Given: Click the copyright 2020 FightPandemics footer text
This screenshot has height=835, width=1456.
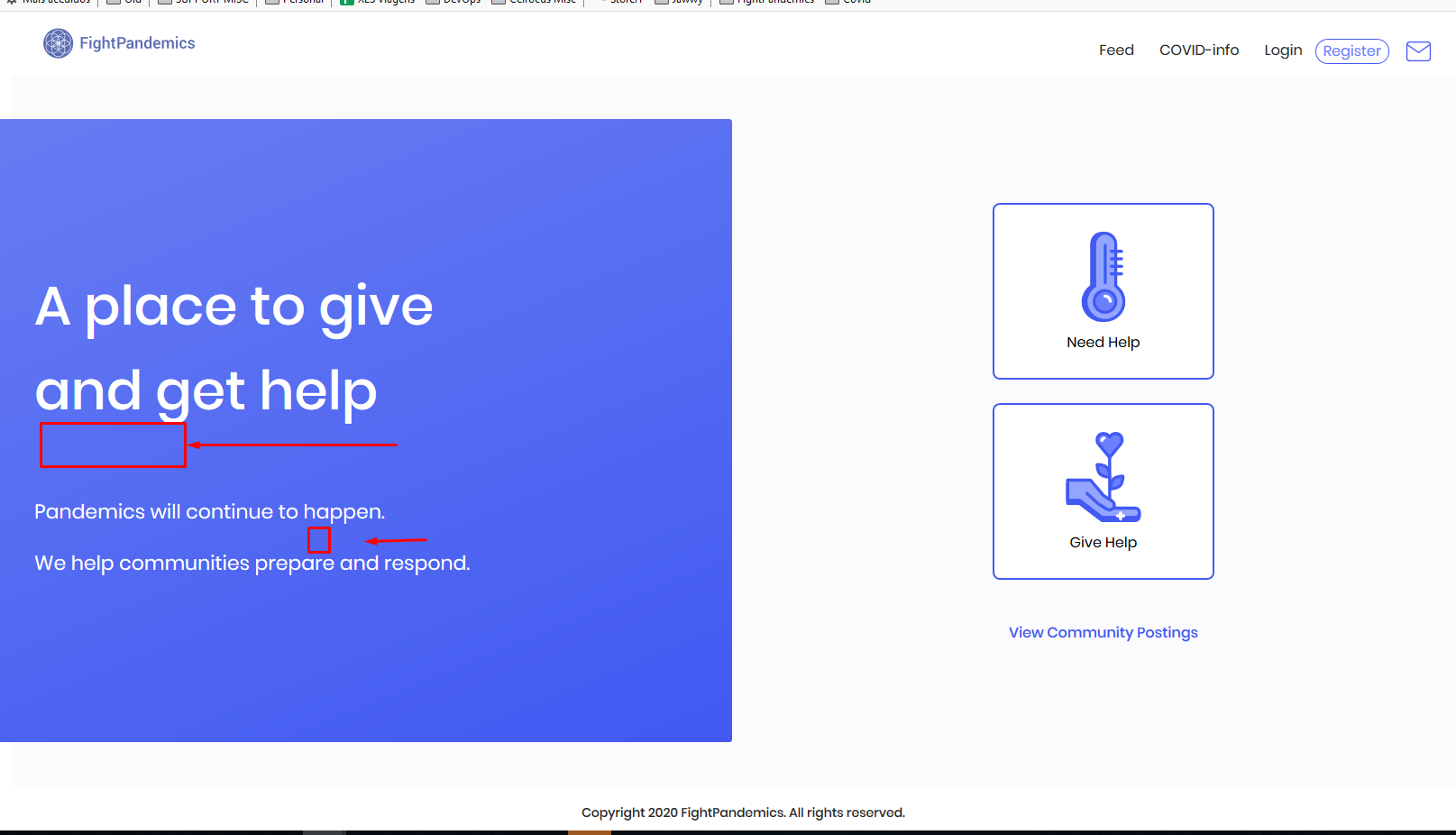Looking at the screenshot, I should [x=743, y=812].
